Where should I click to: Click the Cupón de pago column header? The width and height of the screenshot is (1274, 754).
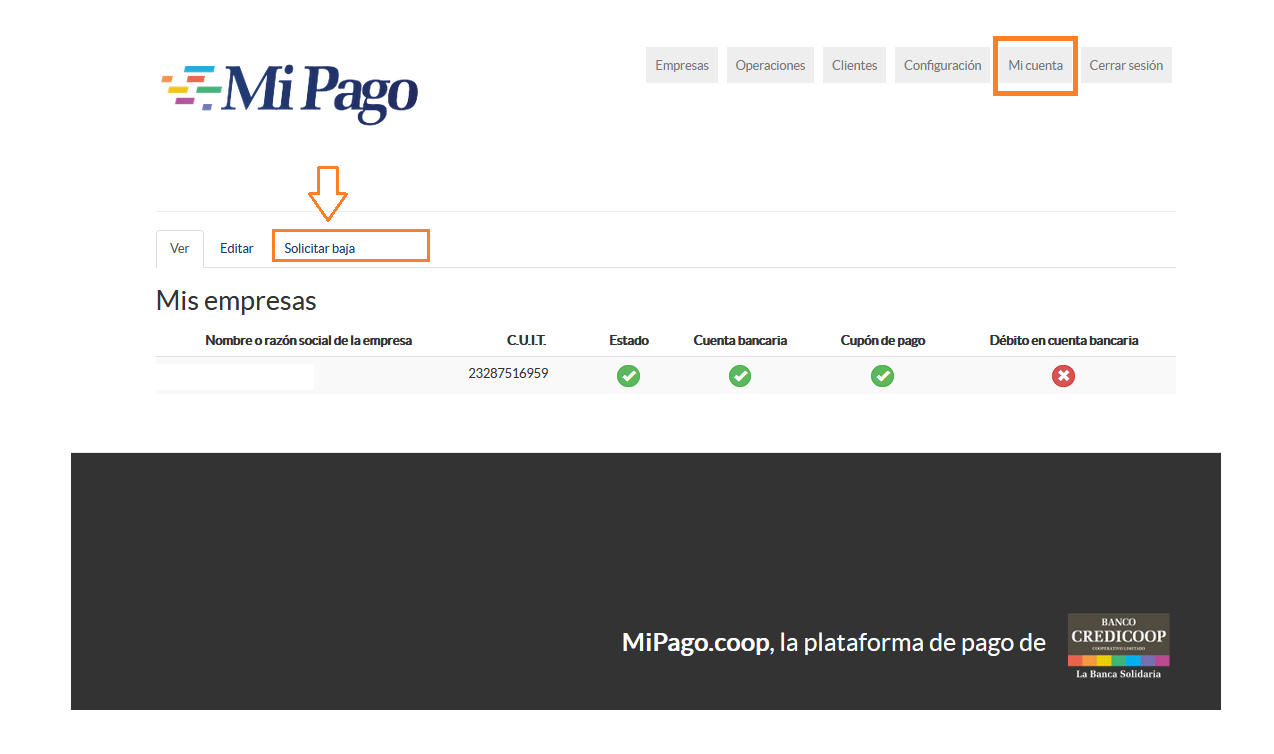pyautogui.click(x=883, y=341)
